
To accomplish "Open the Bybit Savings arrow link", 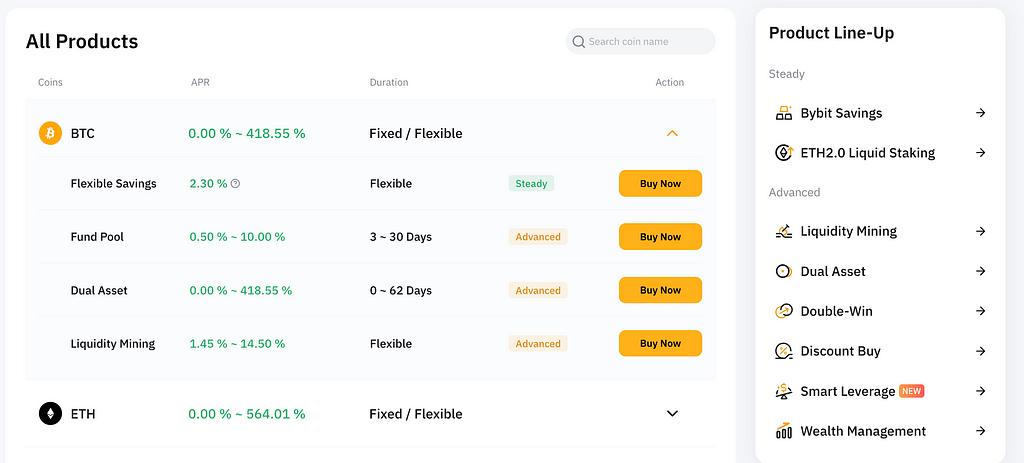I will (x=981, y=113).
